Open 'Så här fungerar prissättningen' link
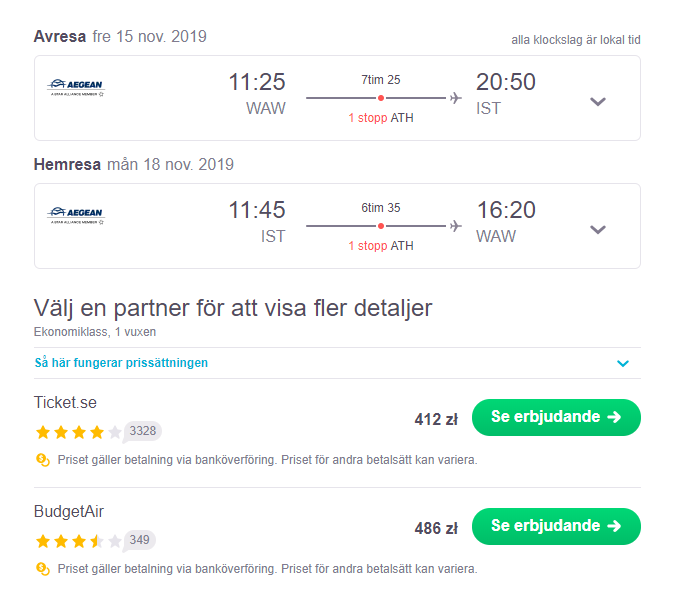This screenshot has height=593, width=679. tap(121, 363)
